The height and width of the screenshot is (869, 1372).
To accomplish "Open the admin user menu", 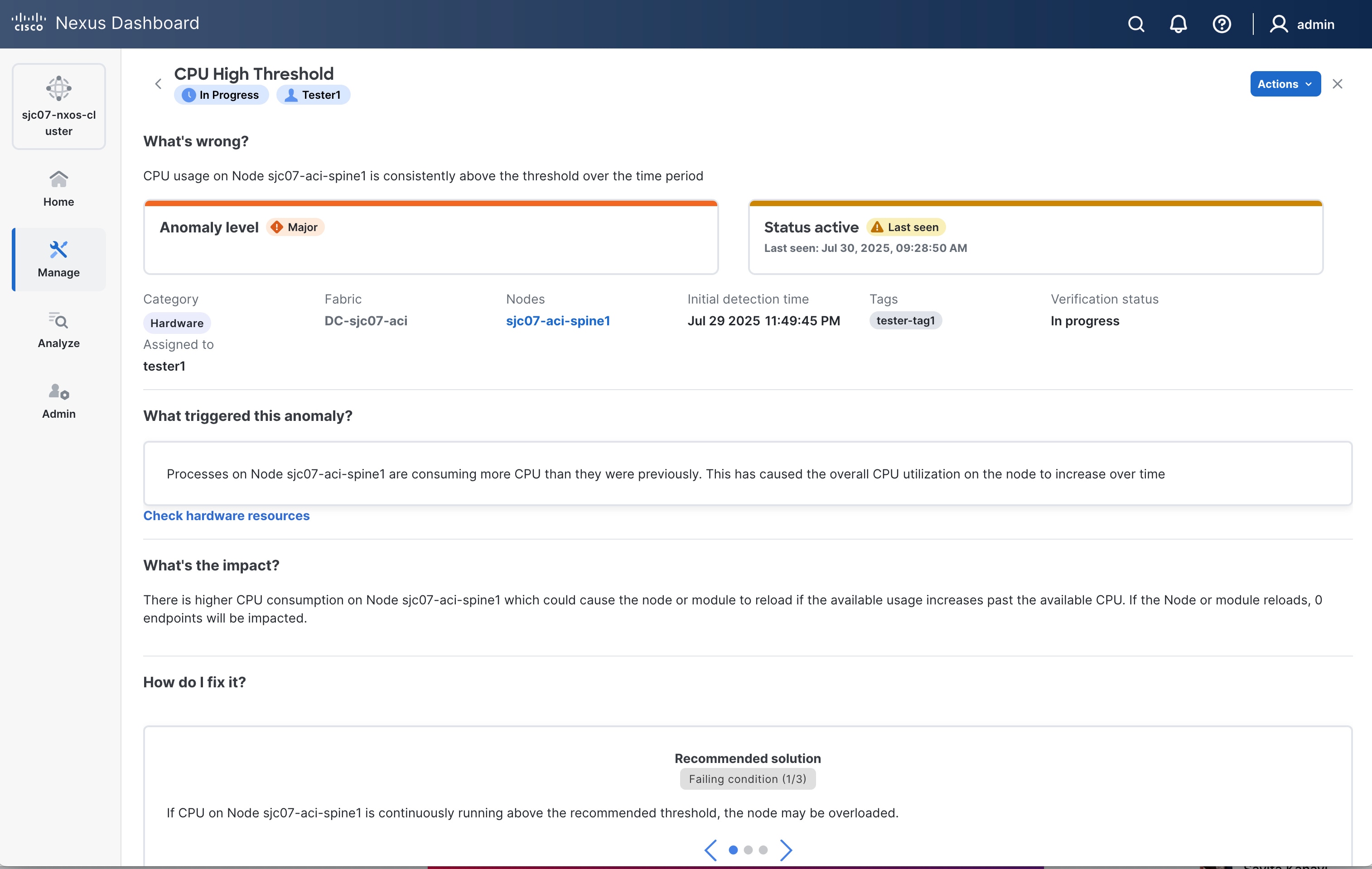I will [x=1303, y=24].
